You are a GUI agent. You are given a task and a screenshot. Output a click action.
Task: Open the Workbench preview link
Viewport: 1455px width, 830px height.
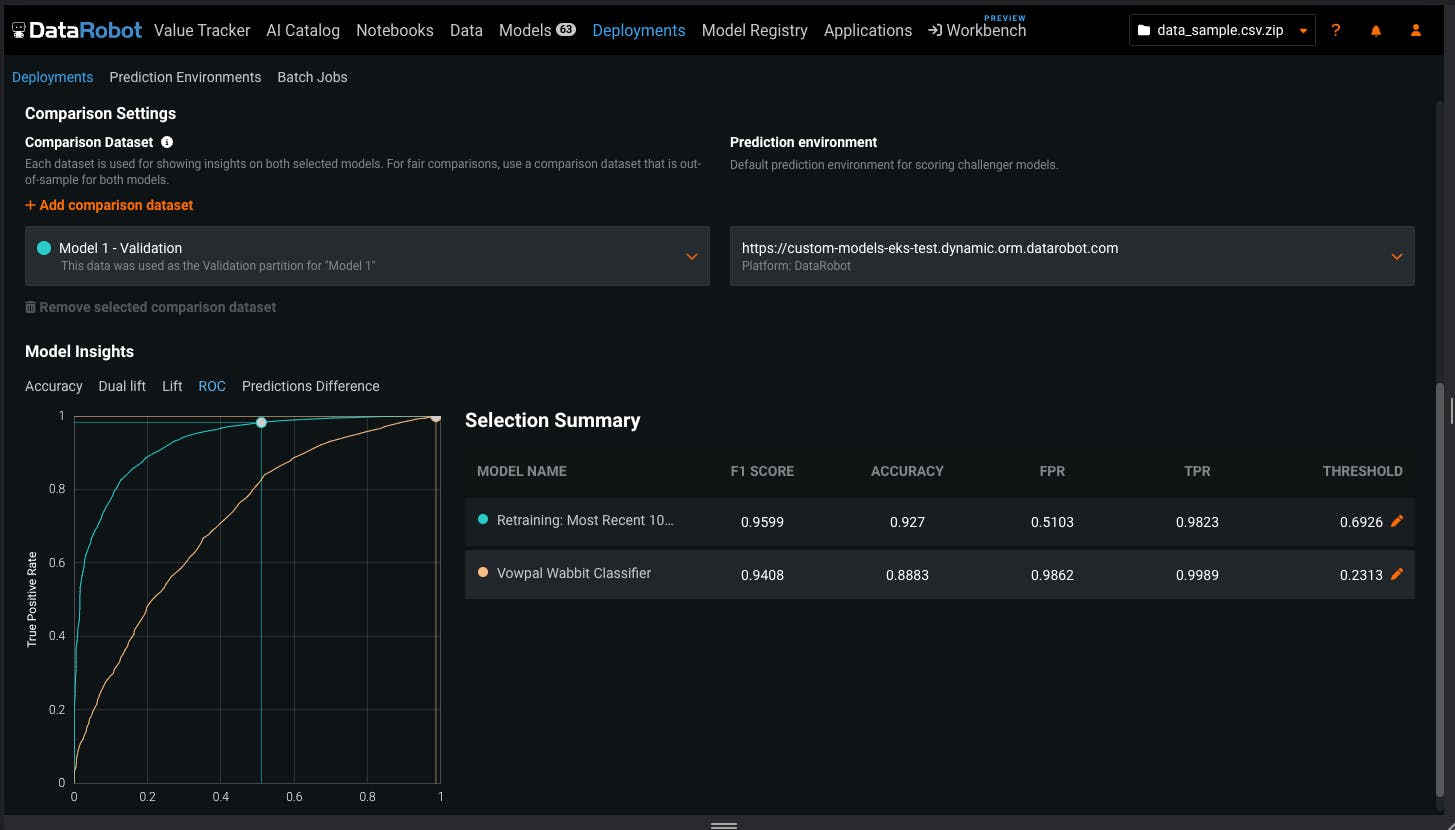pyautogui.click(x=976, y=30)
